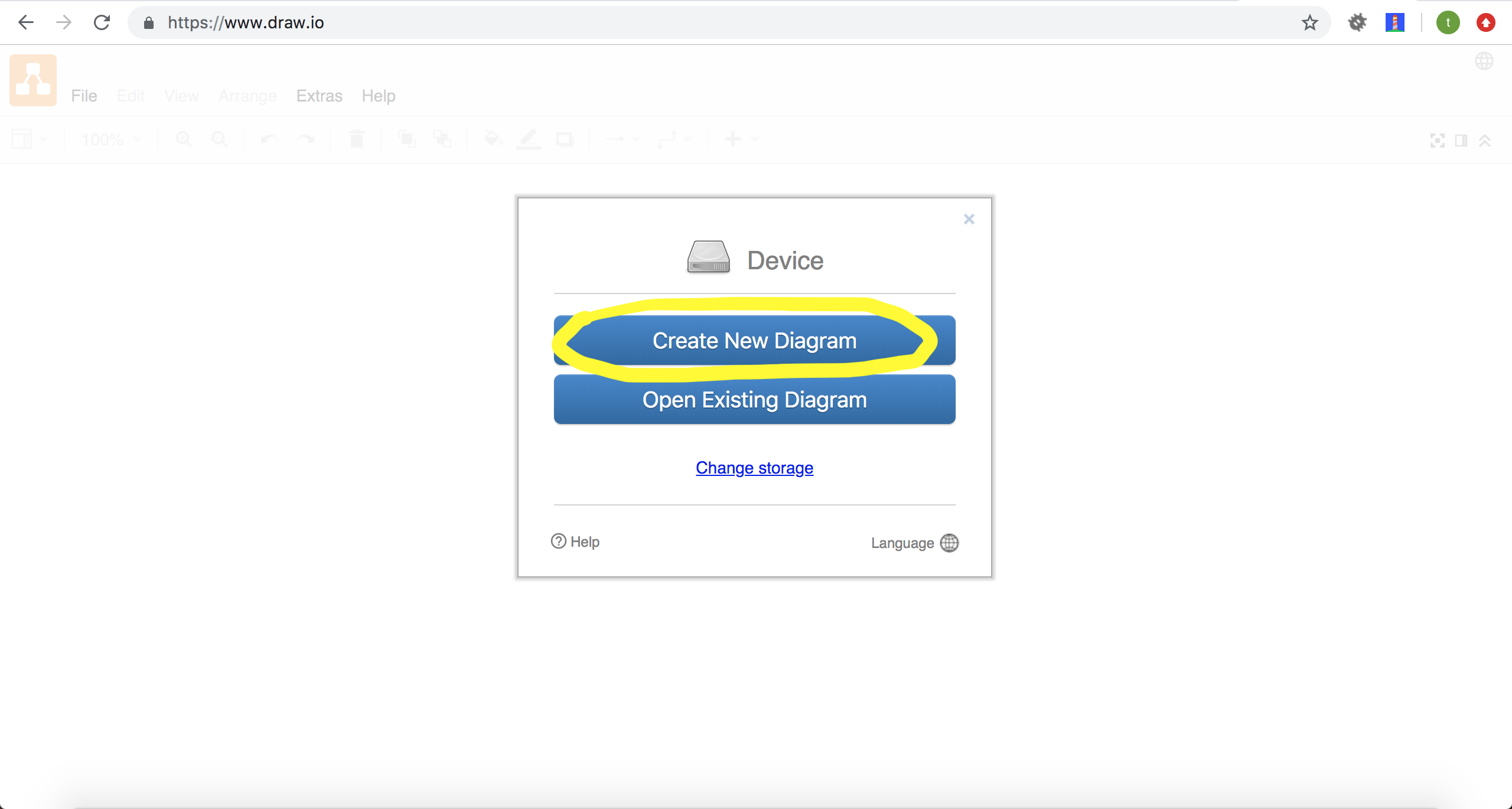Toggle the format panel icon
Viewport: 1512px width, 809px height.
(1461, 141)
